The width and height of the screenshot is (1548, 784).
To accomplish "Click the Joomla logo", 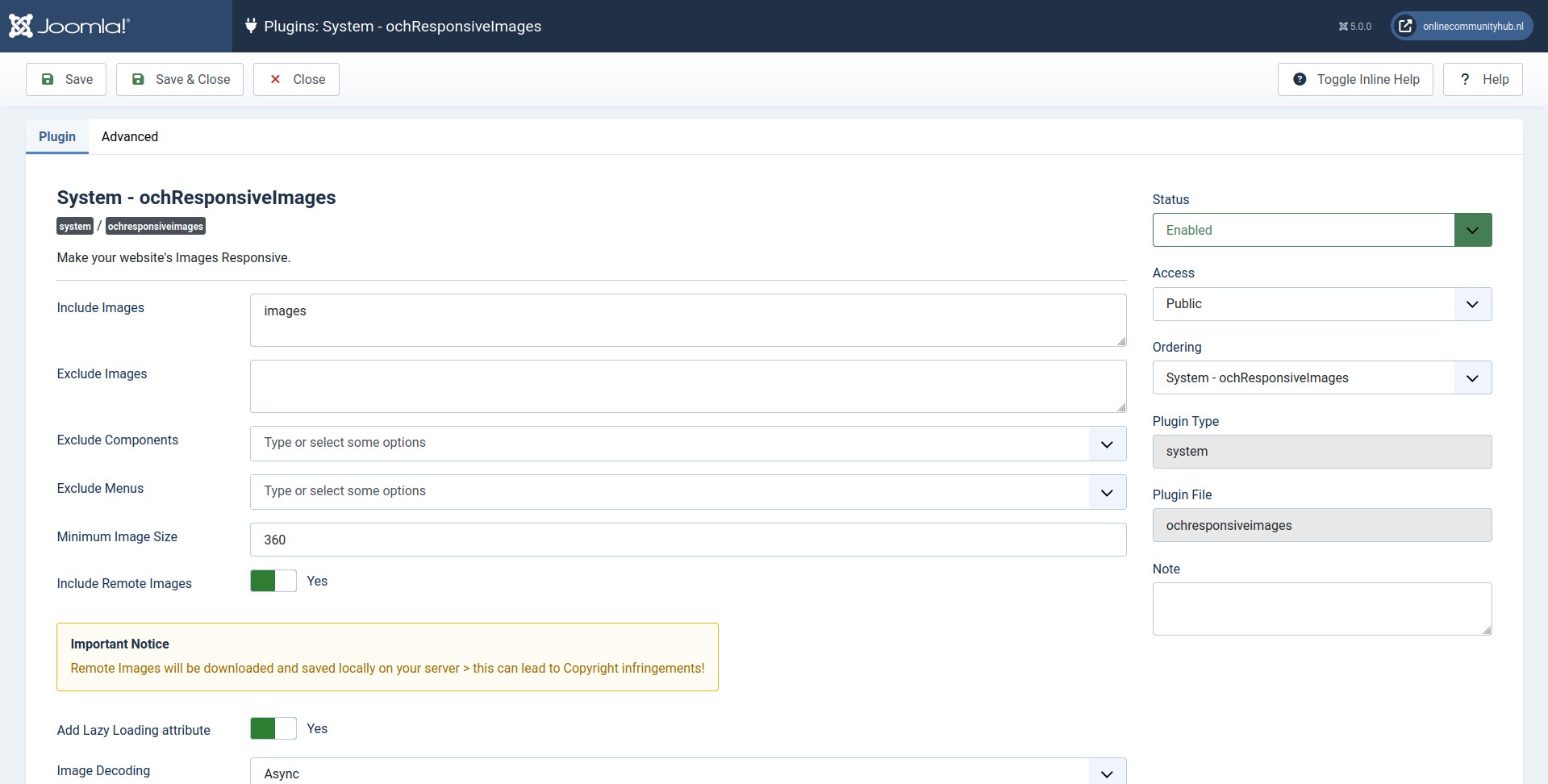I will tap(69, 26).
